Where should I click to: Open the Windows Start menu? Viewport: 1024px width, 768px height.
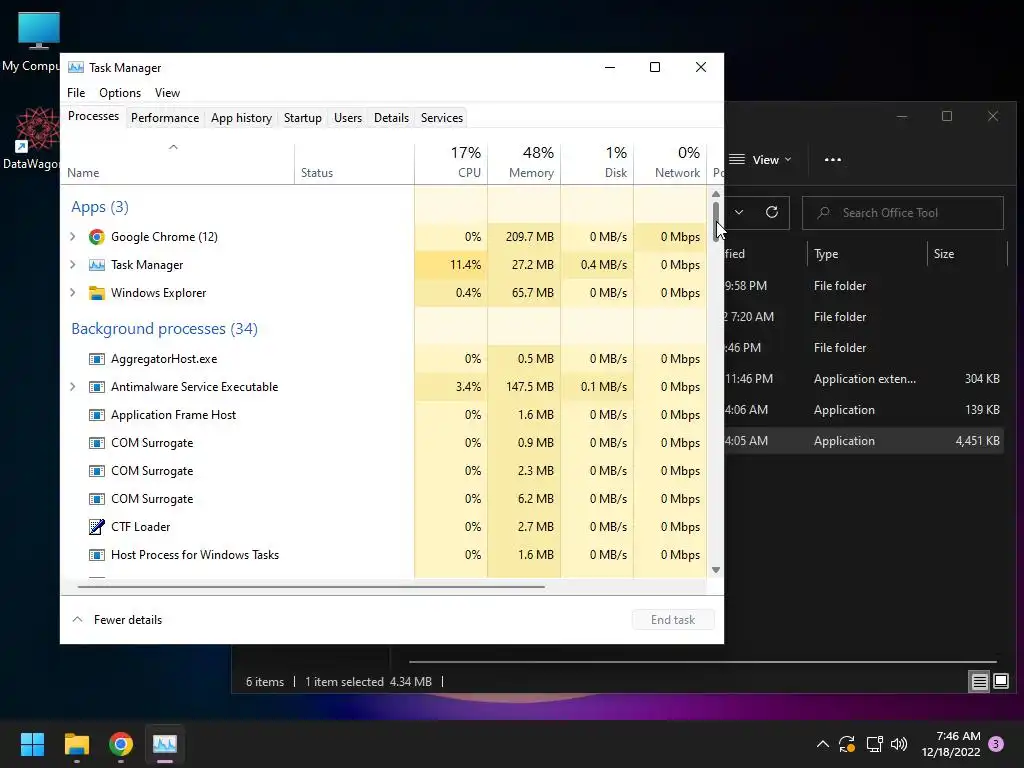(32, 744)
